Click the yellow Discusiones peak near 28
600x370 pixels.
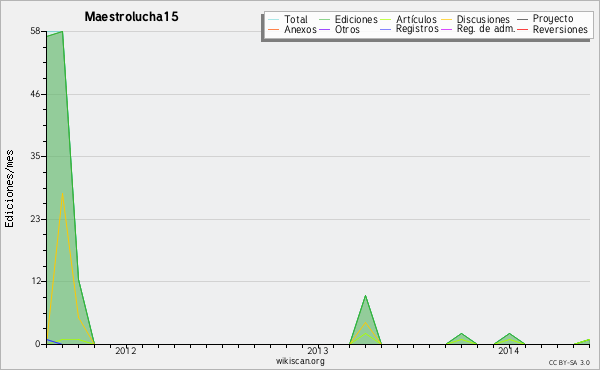62,193
